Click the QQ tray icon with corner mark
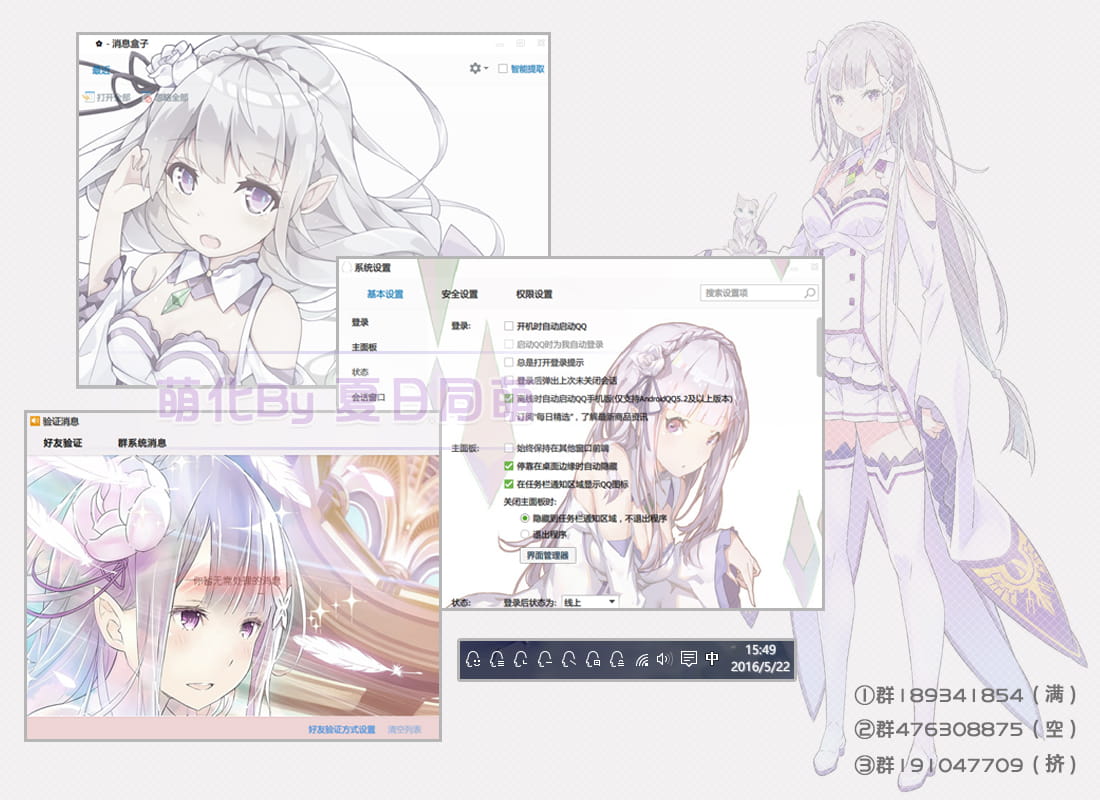Viewport: 1100px width, 800px height. (521, 659)
